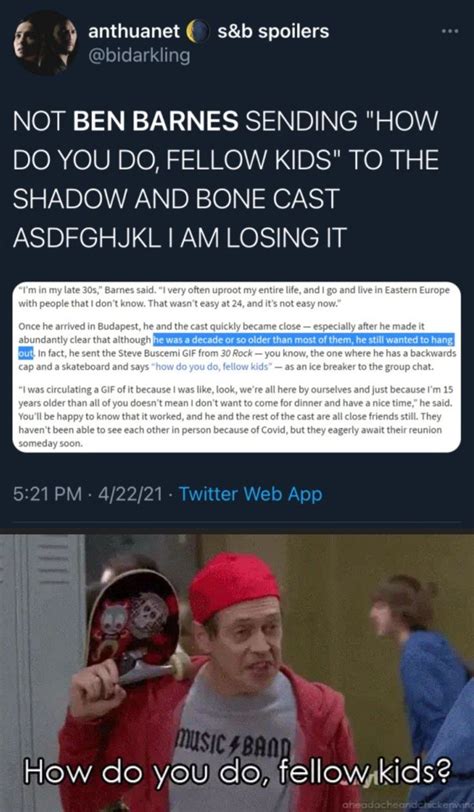Click the 's&b spoilers' name suffix
Image resolution: width=474 pixels, height=812 pixels.
click(x=273, y=31)
